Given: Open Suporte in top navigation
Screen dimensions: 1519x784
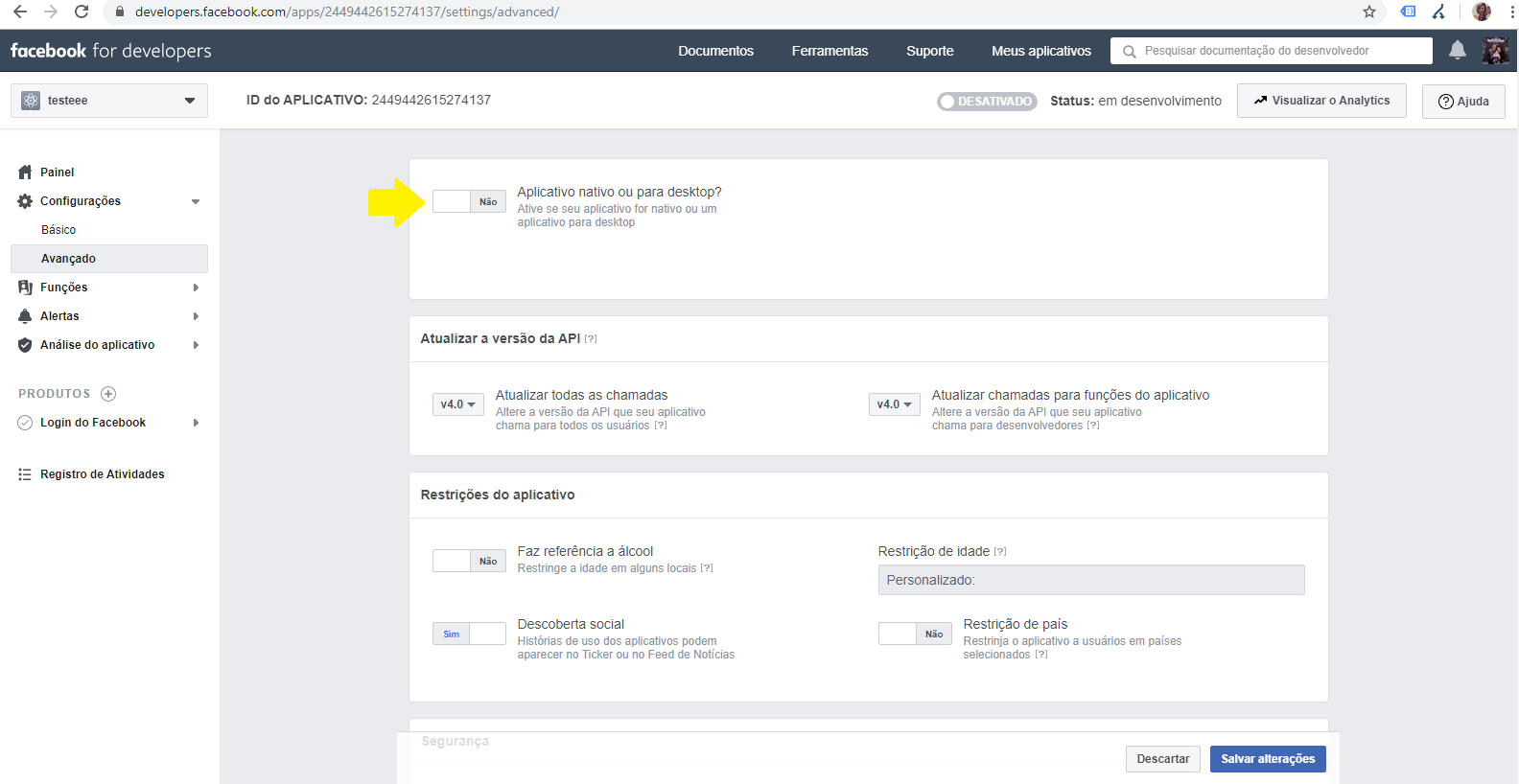Looking at the screenshot, I should (930, 51).
